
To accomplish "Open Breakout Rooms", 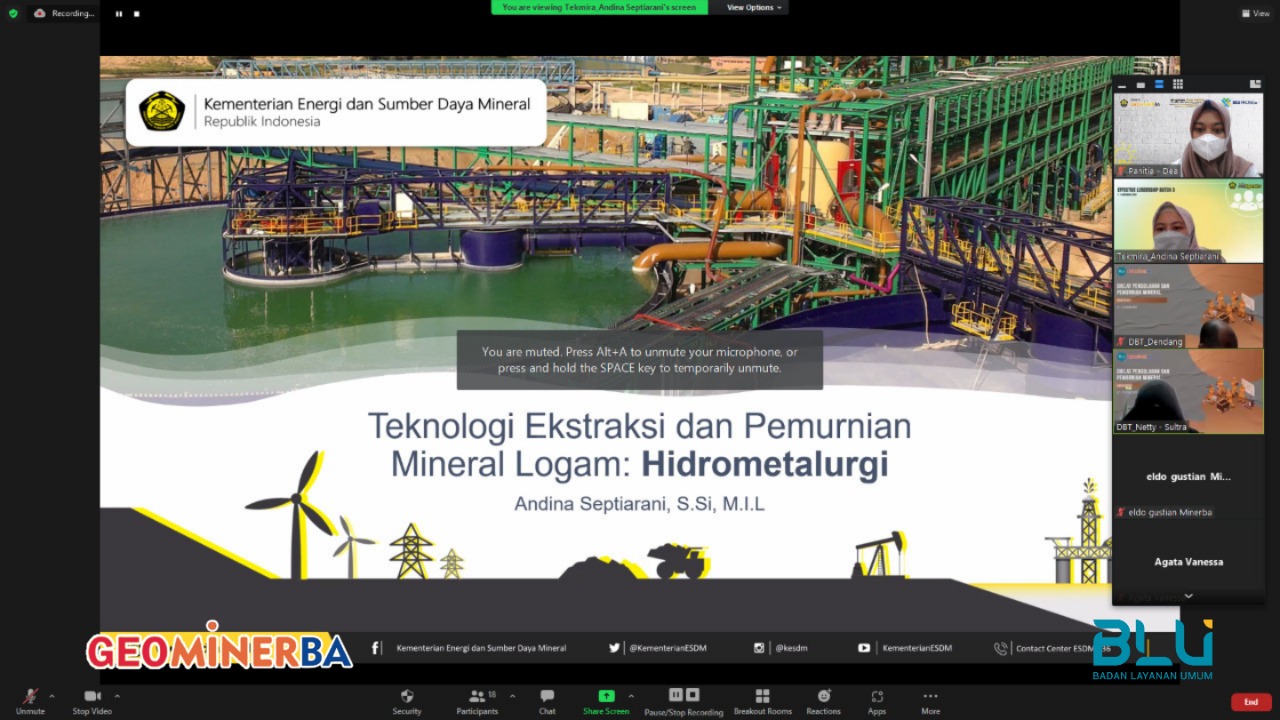I will click(x=762, y=697).
